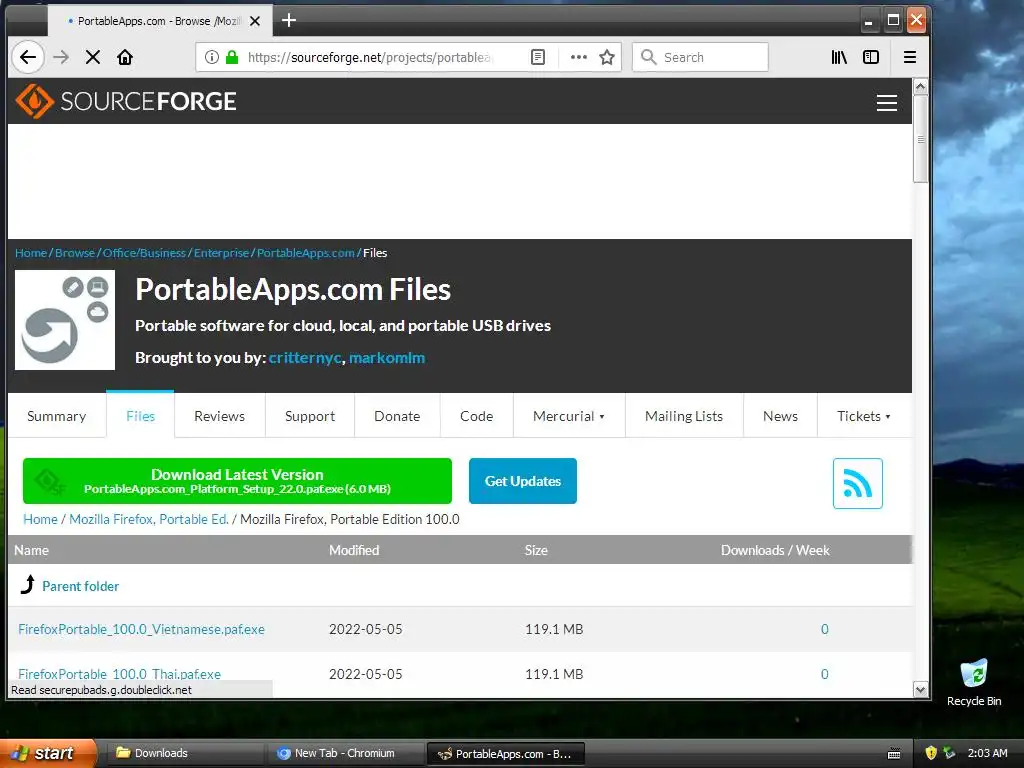Click Download Latest Version green button
This screenshot has width=1024, height=768.
point(237,481)
